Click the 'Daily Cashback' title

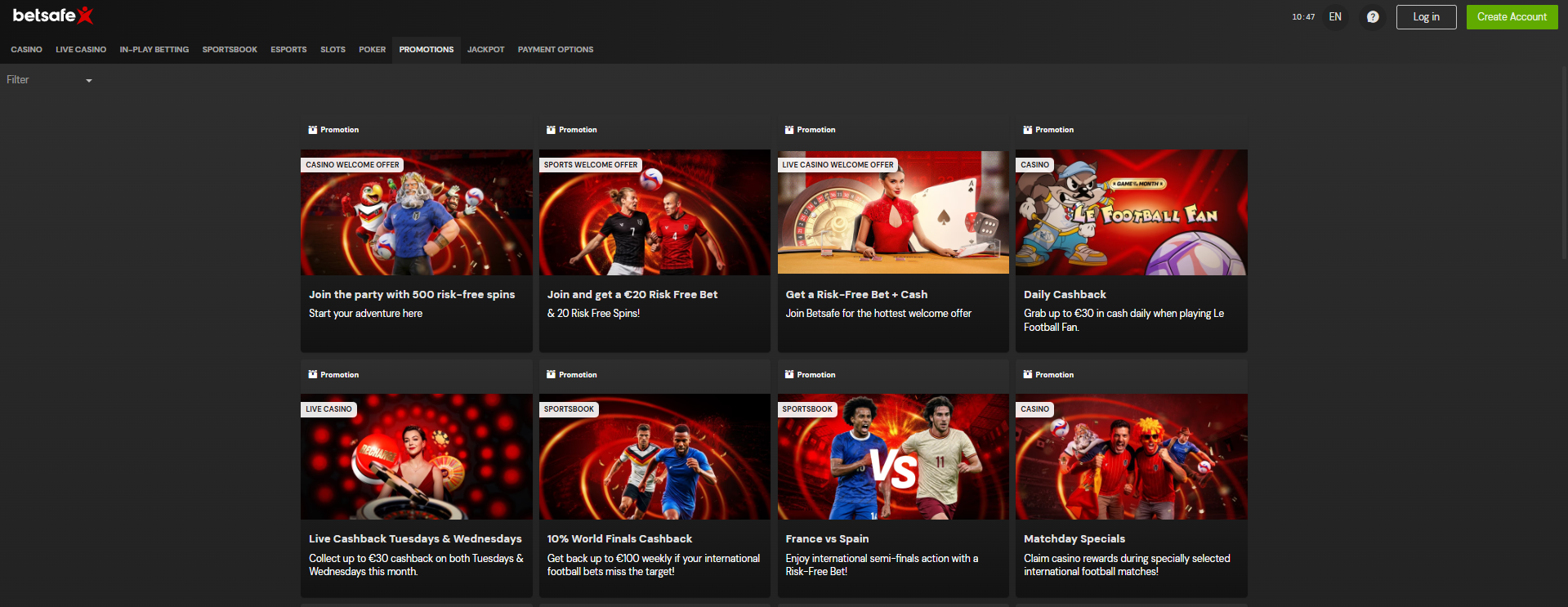pos(1065,294)
